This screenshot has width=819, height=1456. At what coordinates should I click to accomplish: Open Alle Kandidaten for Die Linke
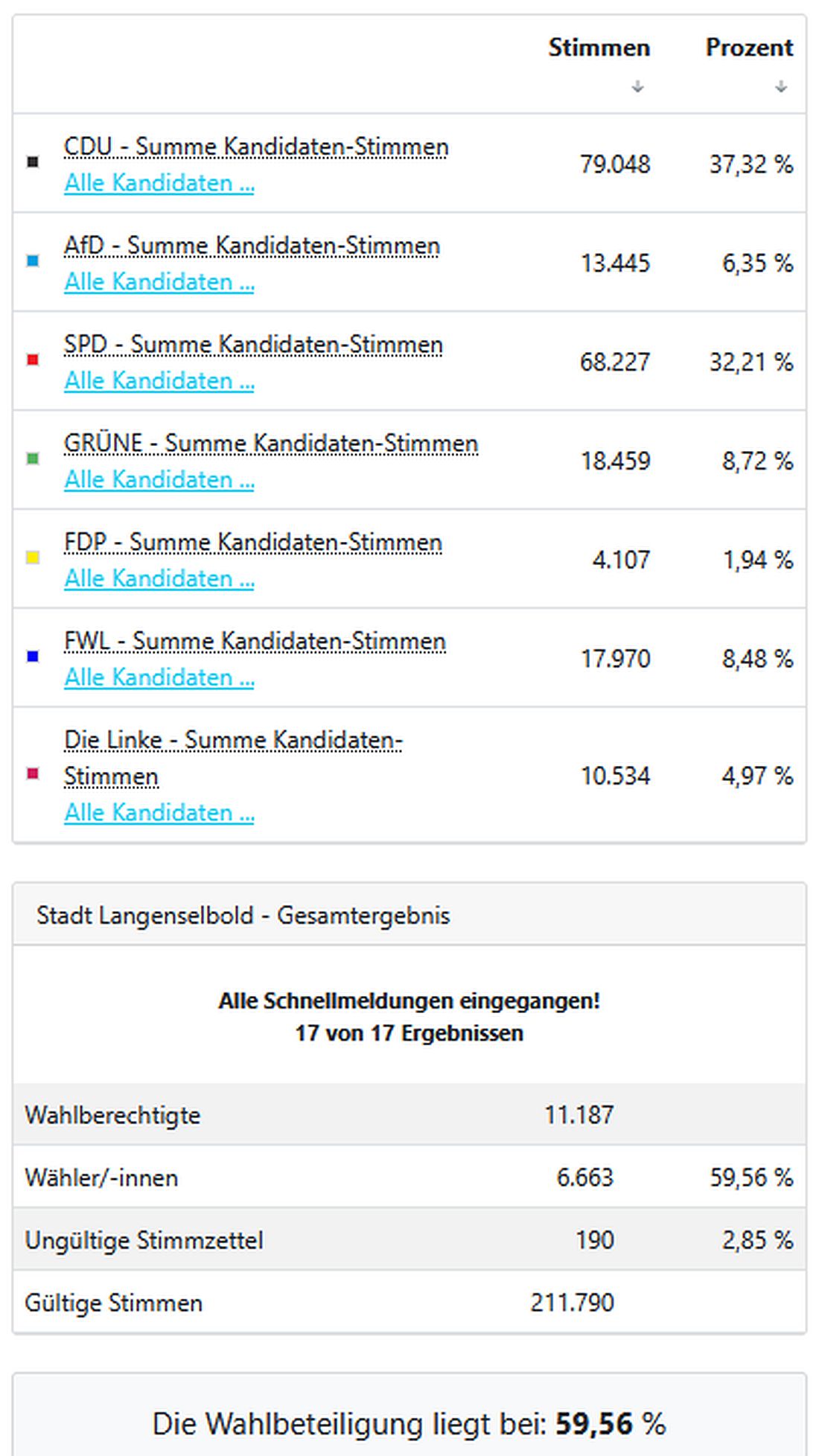159,812
